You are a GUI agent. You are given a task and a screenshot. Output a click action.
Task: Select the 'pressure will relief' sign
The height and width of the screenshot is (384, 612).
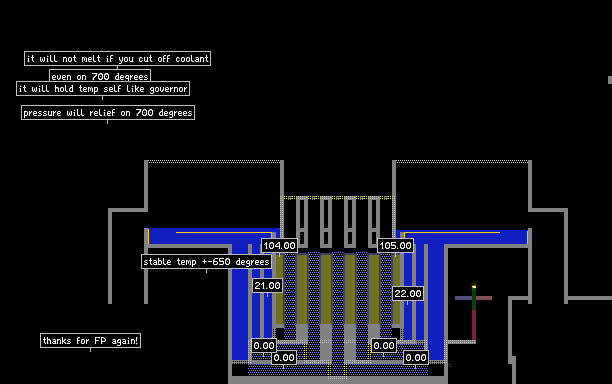point(108,113)
